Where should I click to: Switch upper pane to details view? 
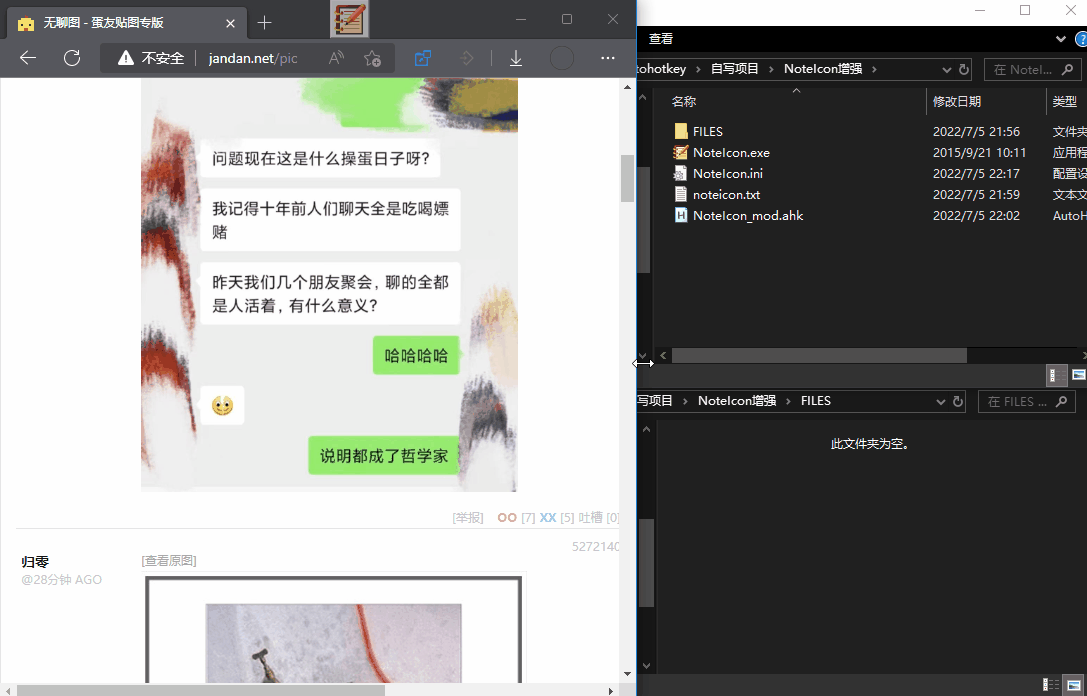click(x=1052, y=375)
